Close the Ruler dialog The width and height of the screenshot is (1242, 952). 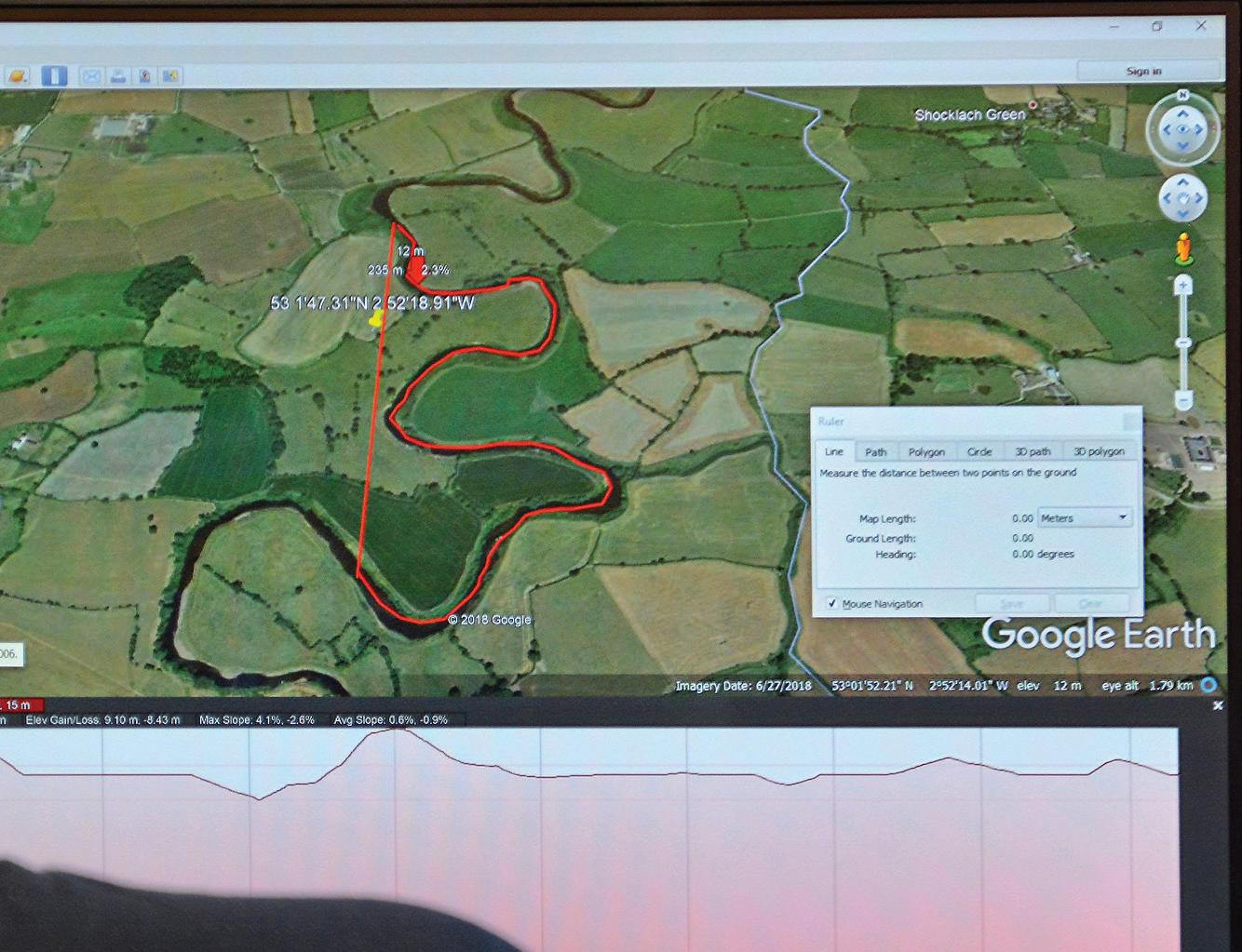1129,422
